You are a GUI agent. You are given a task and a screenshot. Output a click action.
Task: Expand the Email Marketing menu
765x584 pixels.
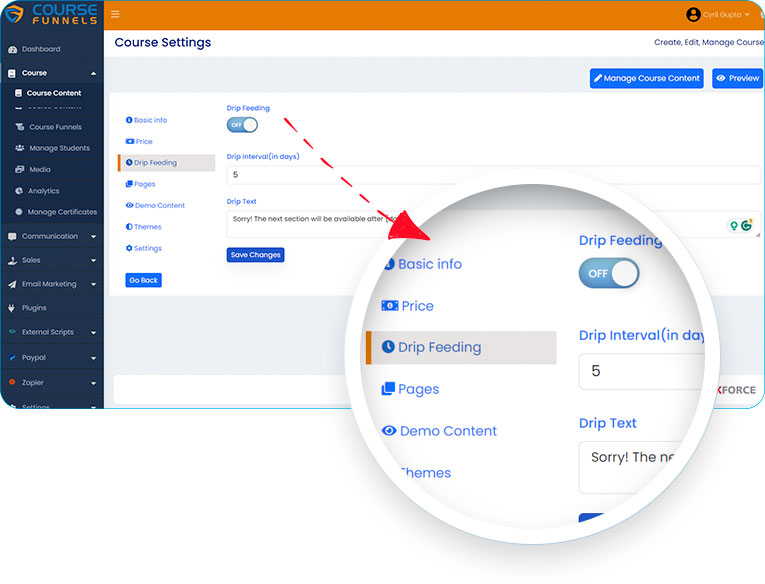coord(51,284)
